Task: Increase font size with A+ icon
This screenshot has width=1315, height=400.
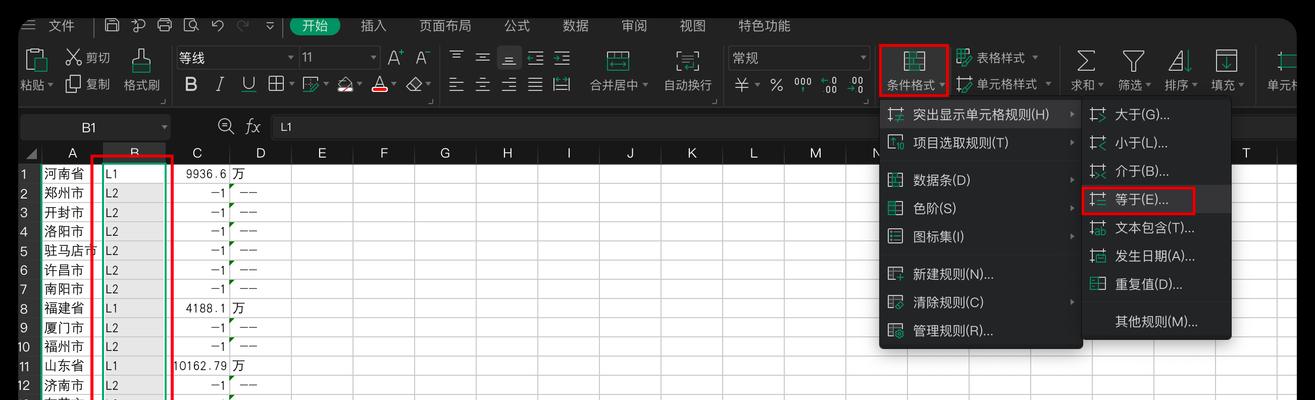Action: point(396,58)
